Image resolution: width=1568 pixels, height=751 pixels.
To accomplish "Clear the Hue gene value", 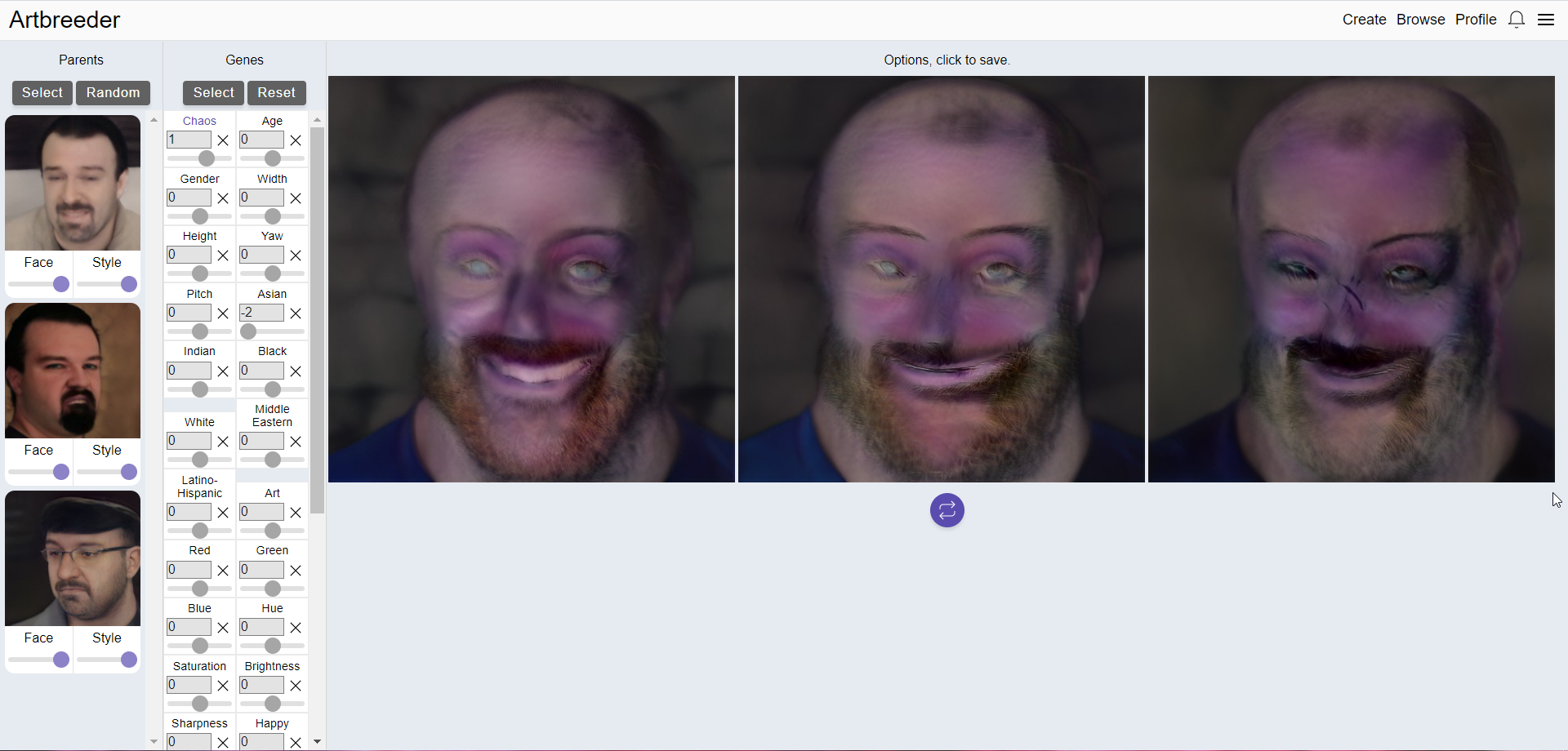I will click(x=296, y=628).
